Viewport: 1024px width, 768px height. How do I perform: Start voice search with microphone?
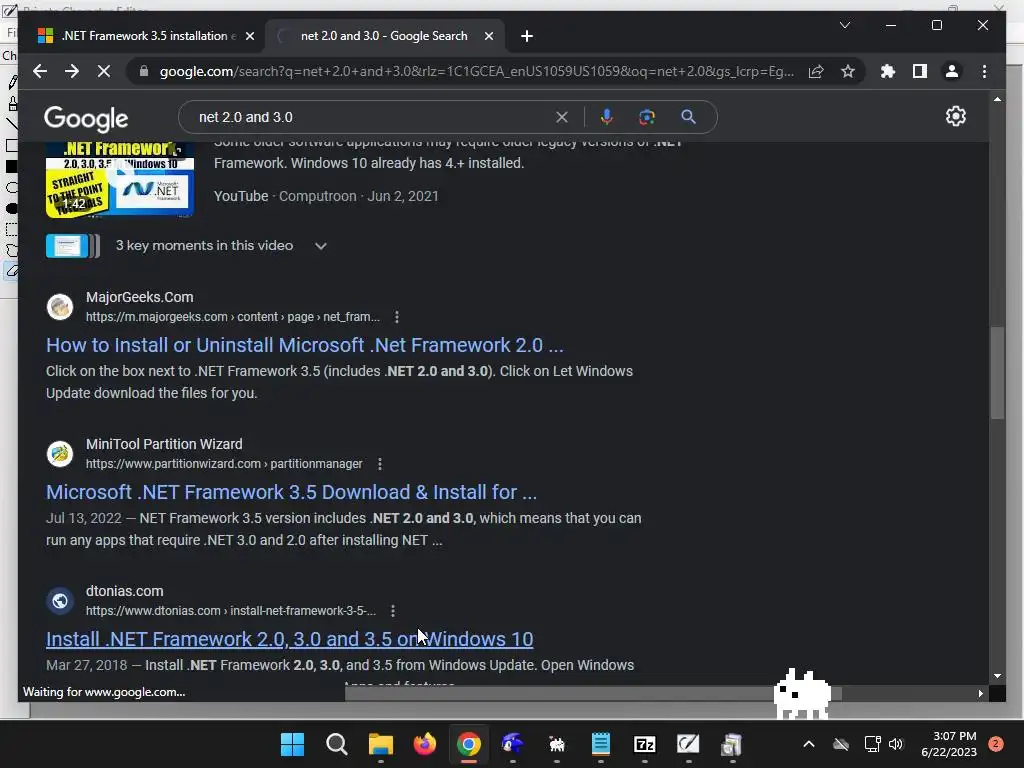point(606,117)
